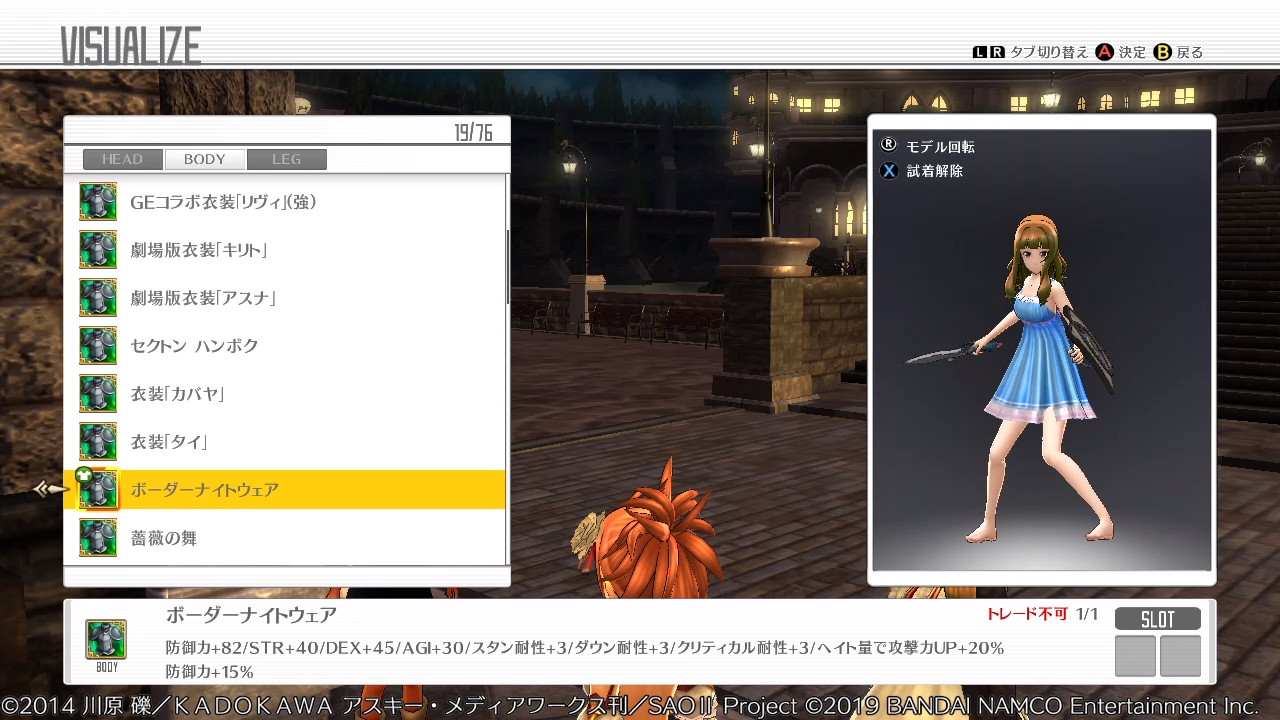Switch to the LEG tab
The height and width of the screenshot is (720, 1280).
(286, 159)
